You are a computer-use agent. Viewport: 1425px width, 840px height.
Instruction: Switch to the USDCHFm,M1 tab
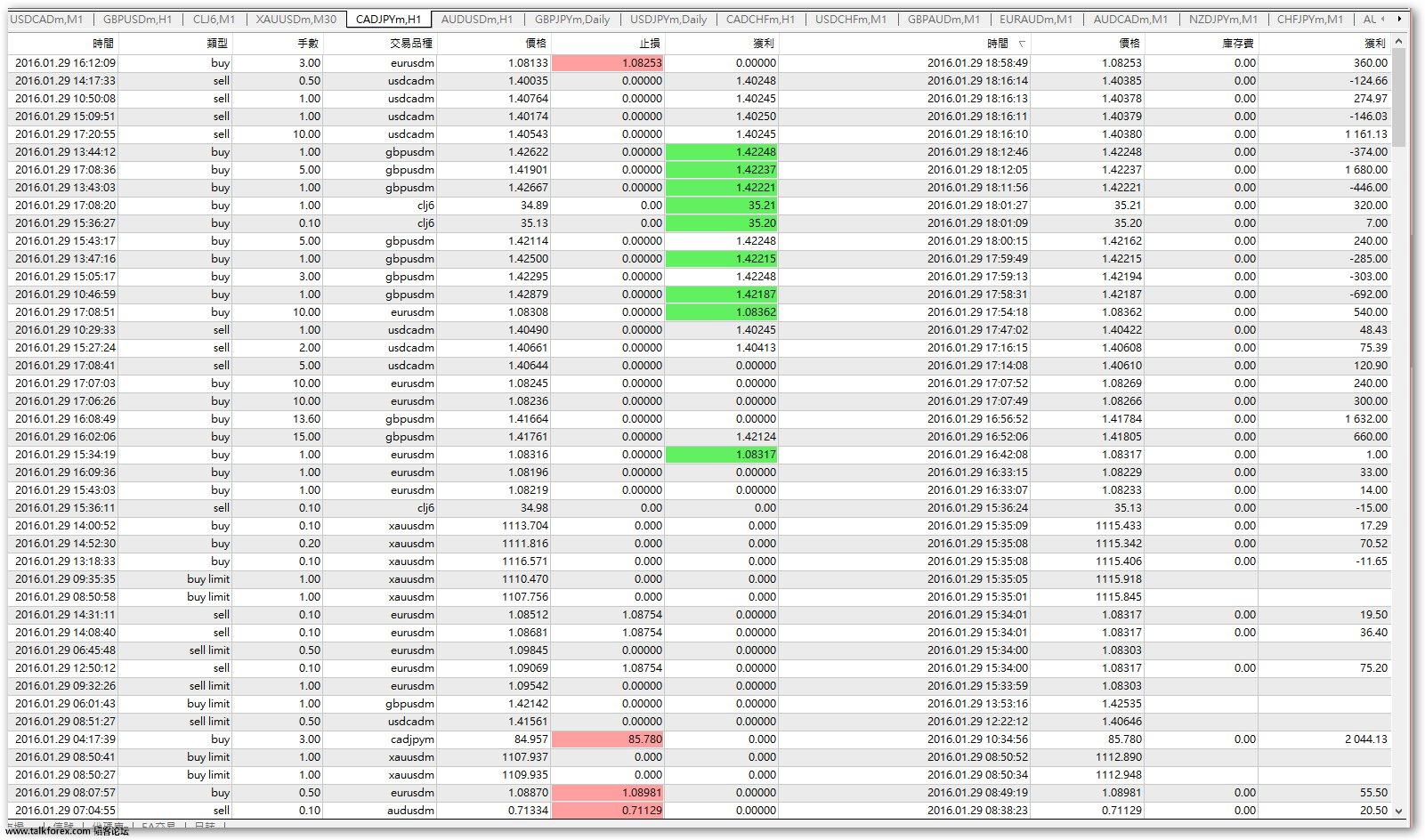(x=851, y=19)
